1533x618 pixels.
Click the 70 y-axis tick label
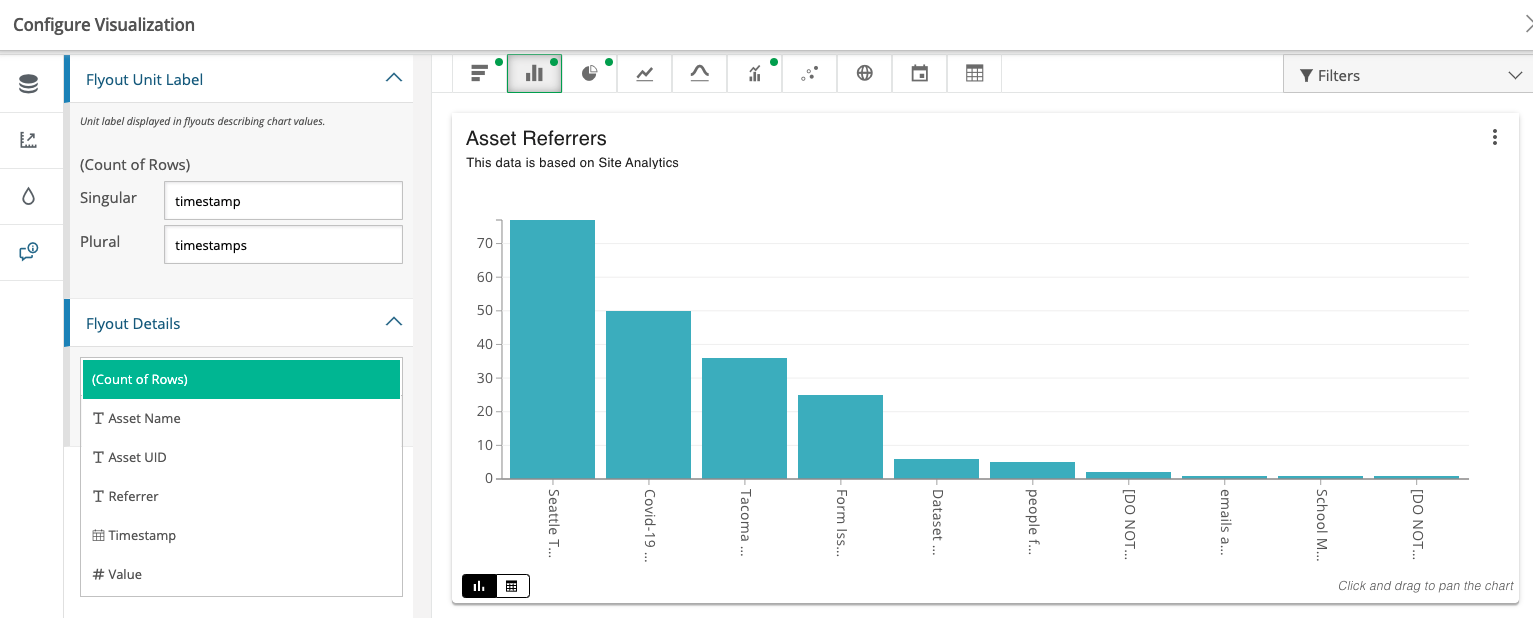pyautogui.click(x=485, y=243)
